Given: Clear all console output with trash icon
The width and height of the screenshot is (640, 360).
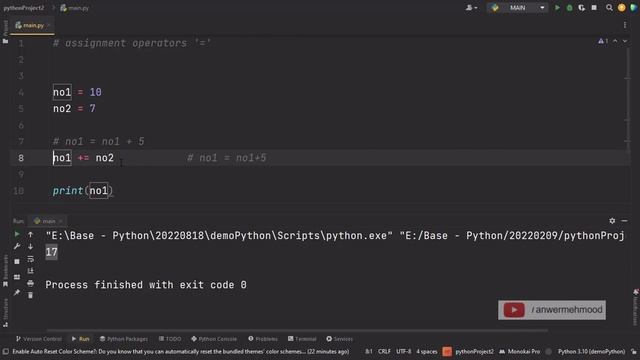Looking at the screenshot, I should click(x=31, y=295).
